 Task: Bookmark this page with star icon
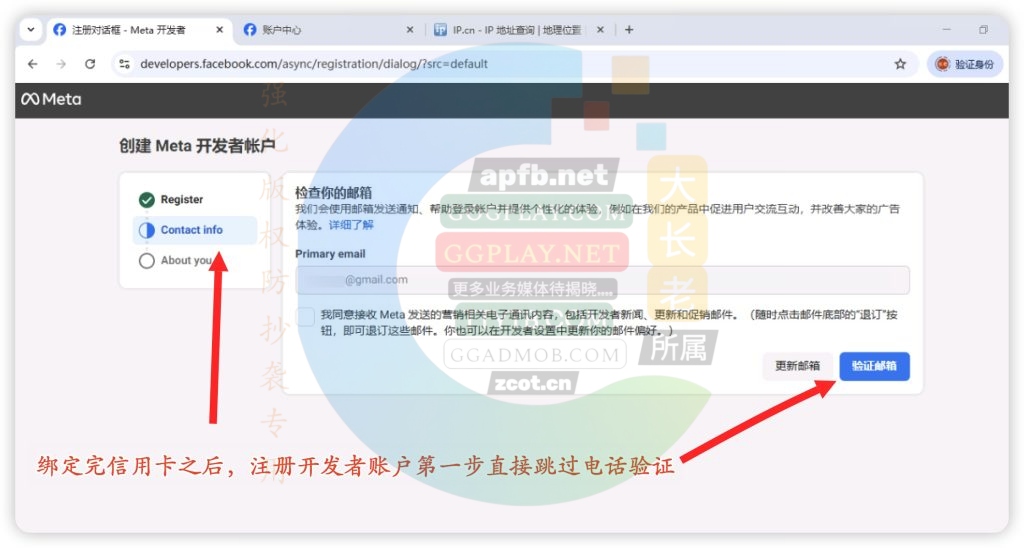(x=900, y=64)
